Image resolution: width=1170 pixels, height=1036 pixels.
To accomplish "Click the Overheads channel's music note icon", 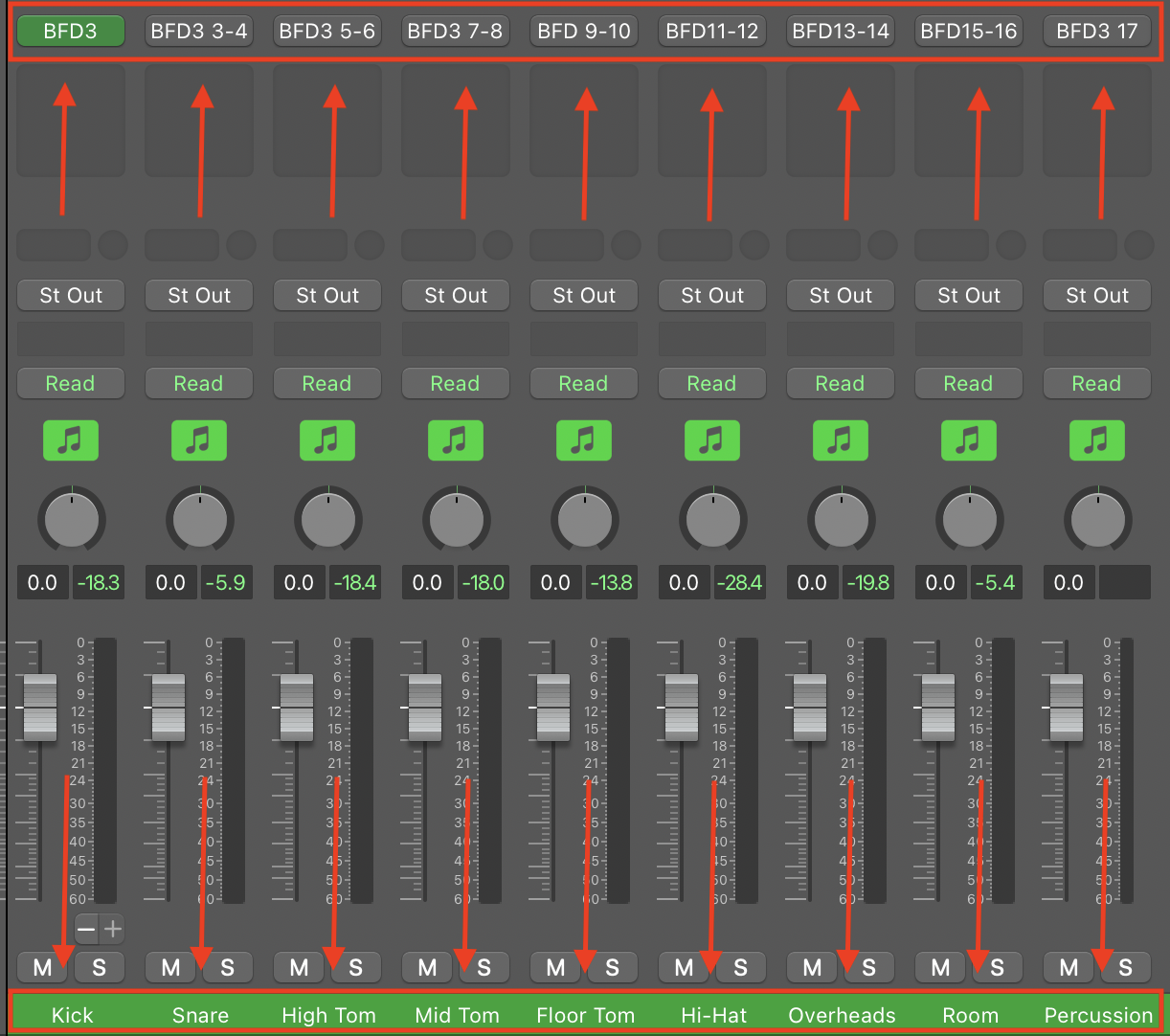I will (x=841, y=440).
